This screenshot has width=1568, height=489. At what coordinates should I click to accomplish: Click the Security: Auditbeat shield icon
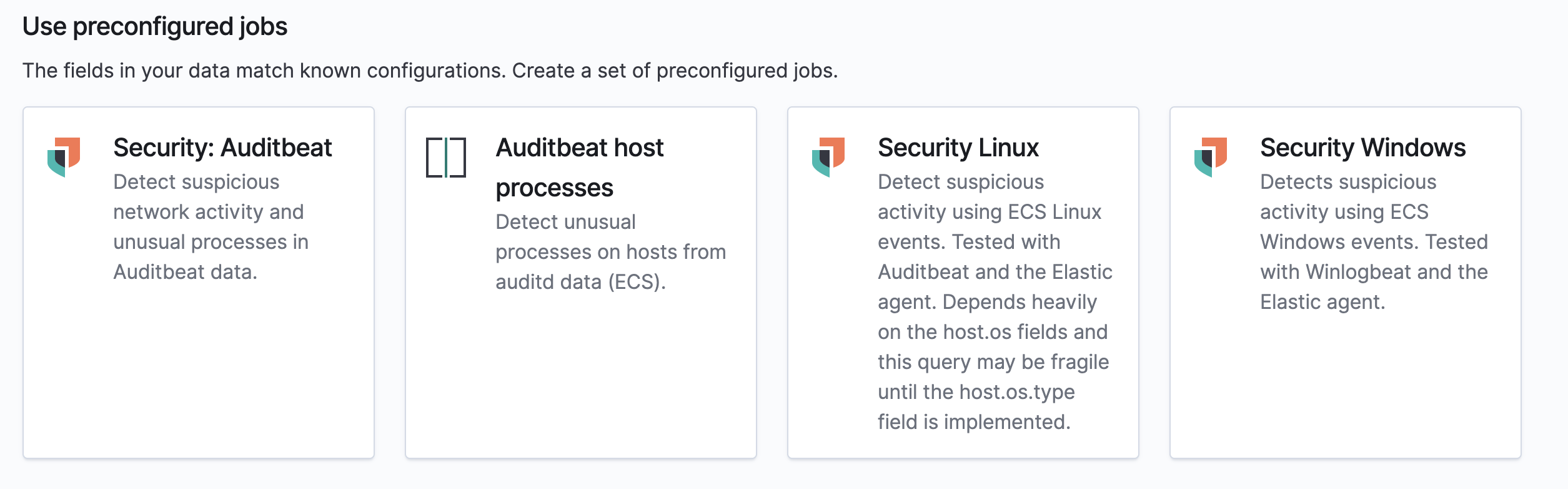(x=64, y=157)
